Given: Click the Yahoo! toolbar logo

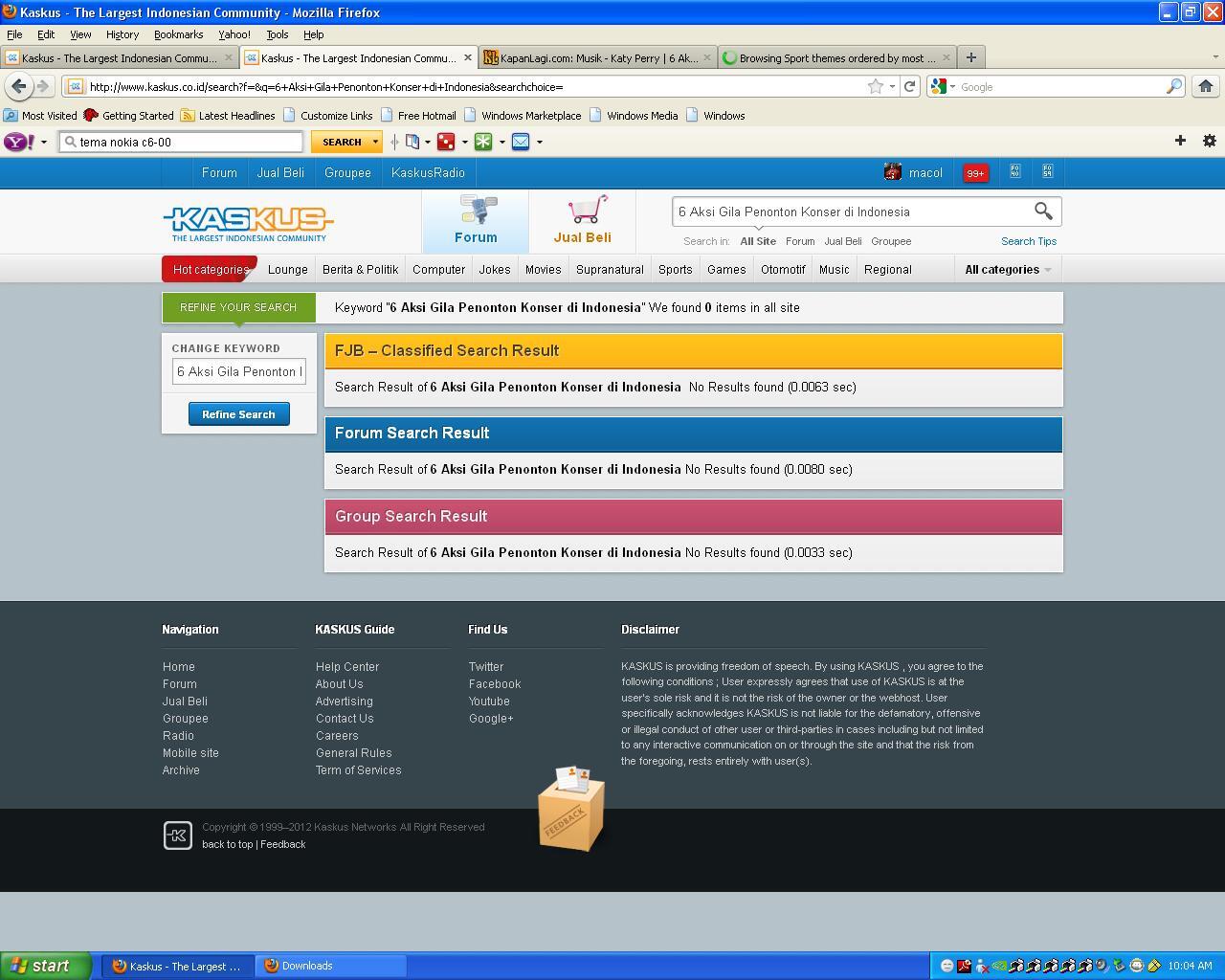Looking at the screenshot, I should [x=19, y=142].
